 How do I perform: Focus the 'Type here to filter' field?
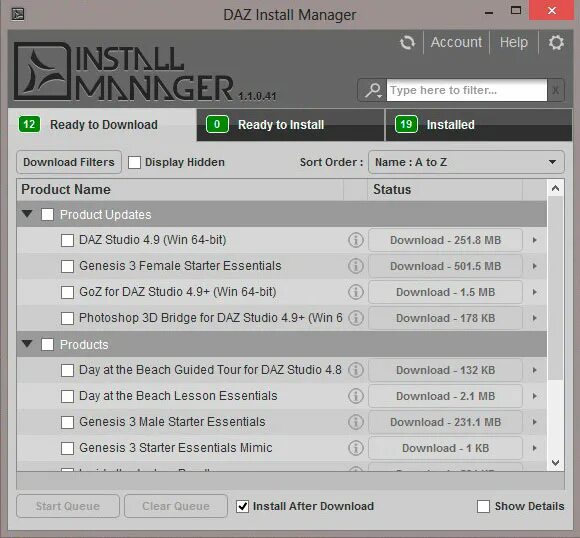(466, 90)
